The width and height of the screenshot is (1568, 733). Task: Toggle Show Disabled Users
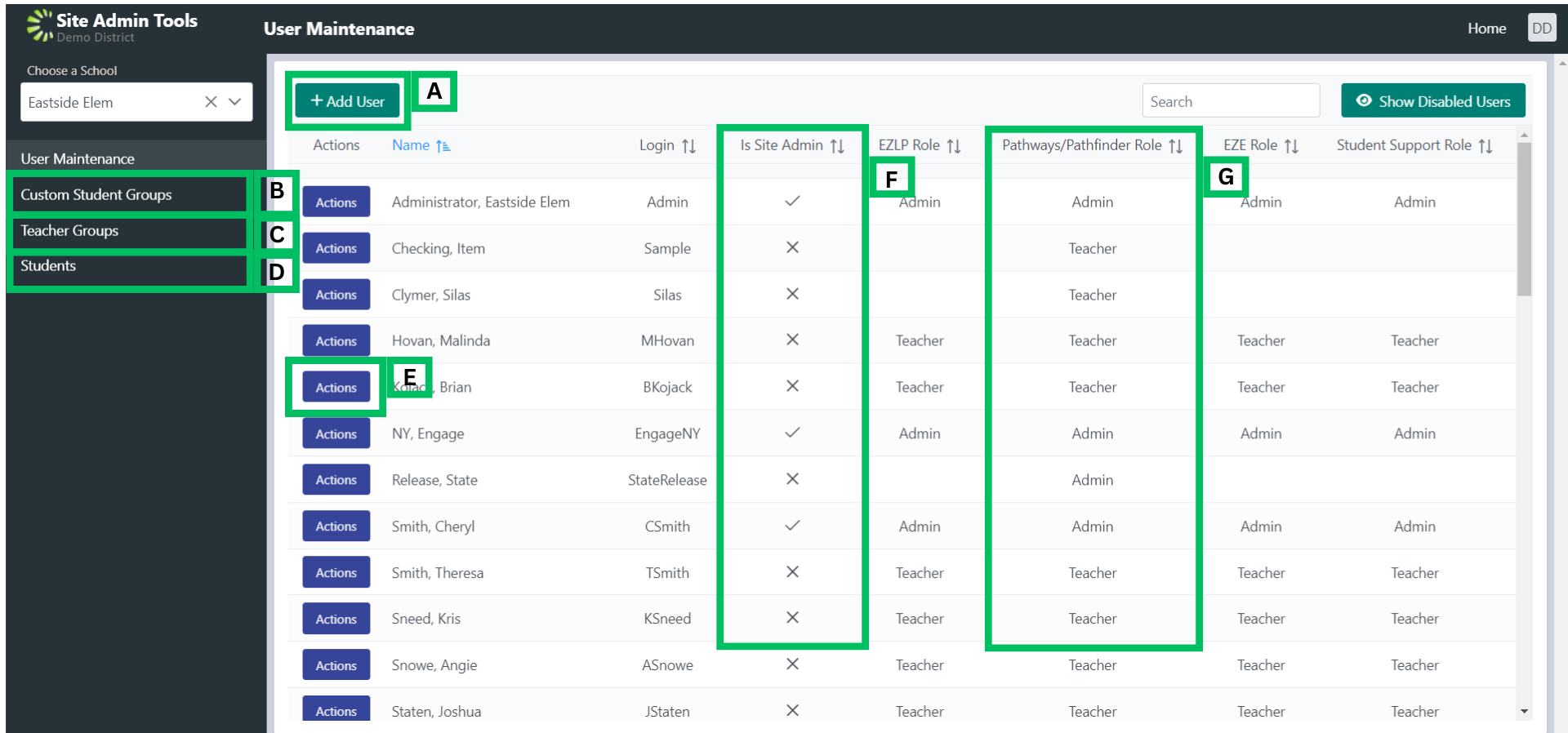pyautogui.click(x=1433, y=101)
